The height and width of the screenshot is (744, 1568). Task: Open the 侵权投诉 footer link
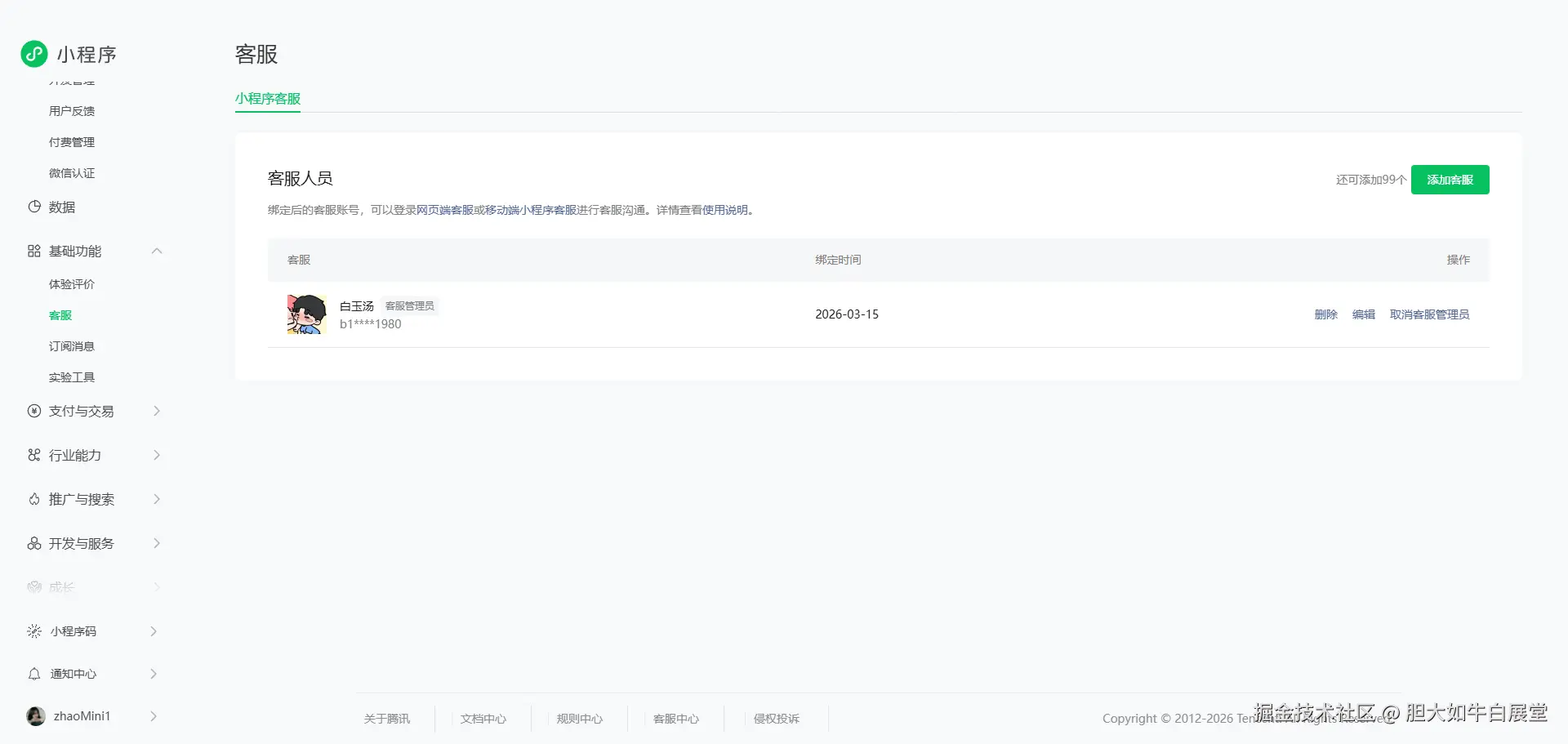[x=777, y=719]
